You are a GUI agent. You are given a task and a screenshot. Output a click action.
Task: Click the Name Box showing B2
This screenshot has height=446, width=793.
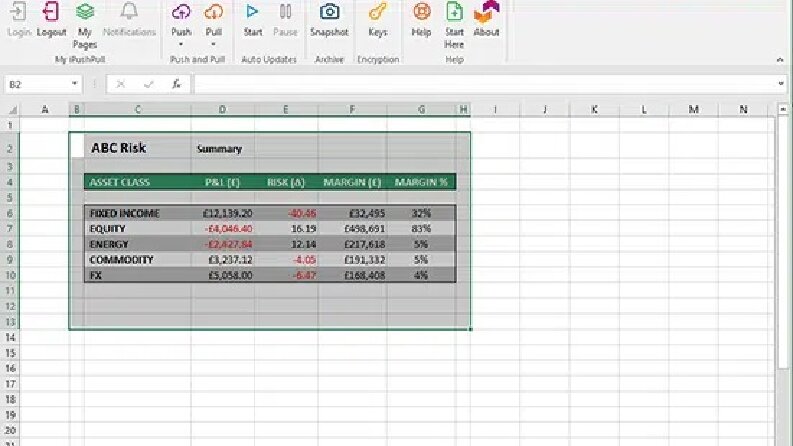tap(36, 84)
